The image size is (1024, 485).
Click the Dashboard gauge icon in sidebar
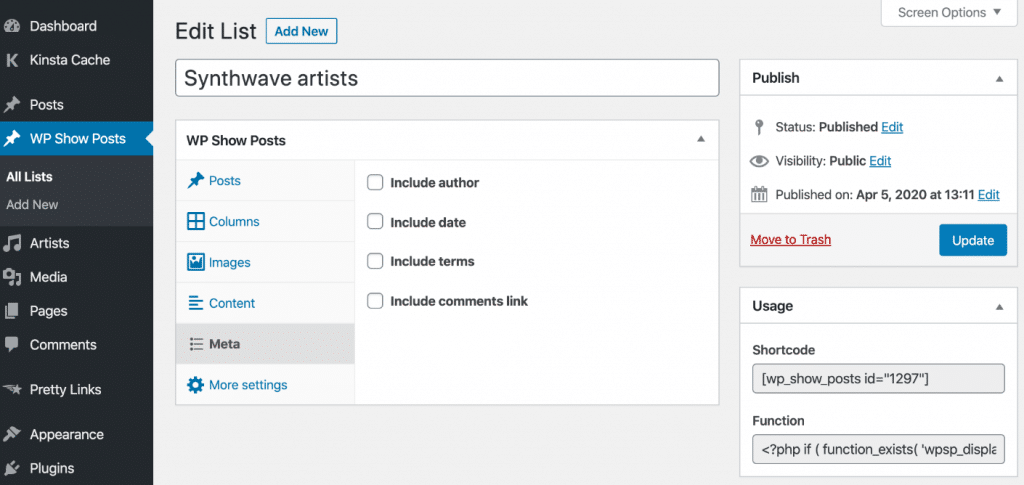(x=12, y=26)
